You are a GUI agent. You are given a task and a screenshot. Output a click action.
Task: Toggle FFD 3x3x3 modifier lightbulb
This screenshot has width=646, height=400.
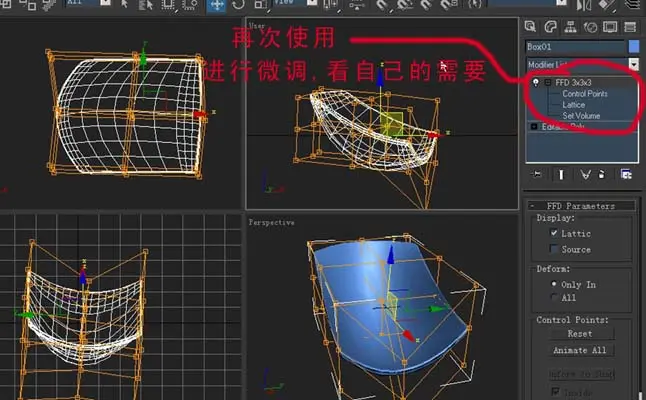click(x=536, y=82)
